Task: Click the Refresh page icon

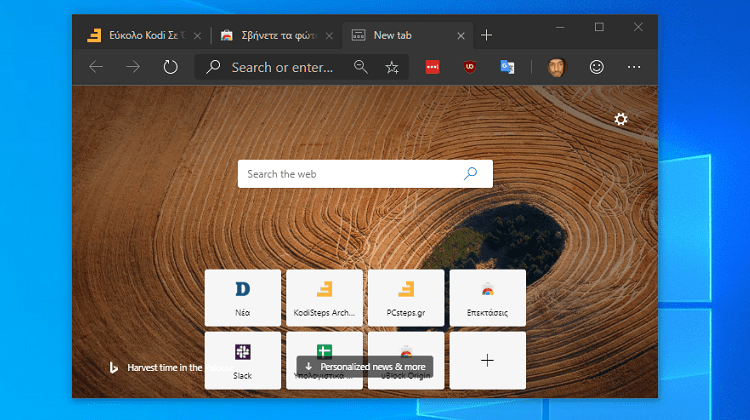Action: pos(170,67)
